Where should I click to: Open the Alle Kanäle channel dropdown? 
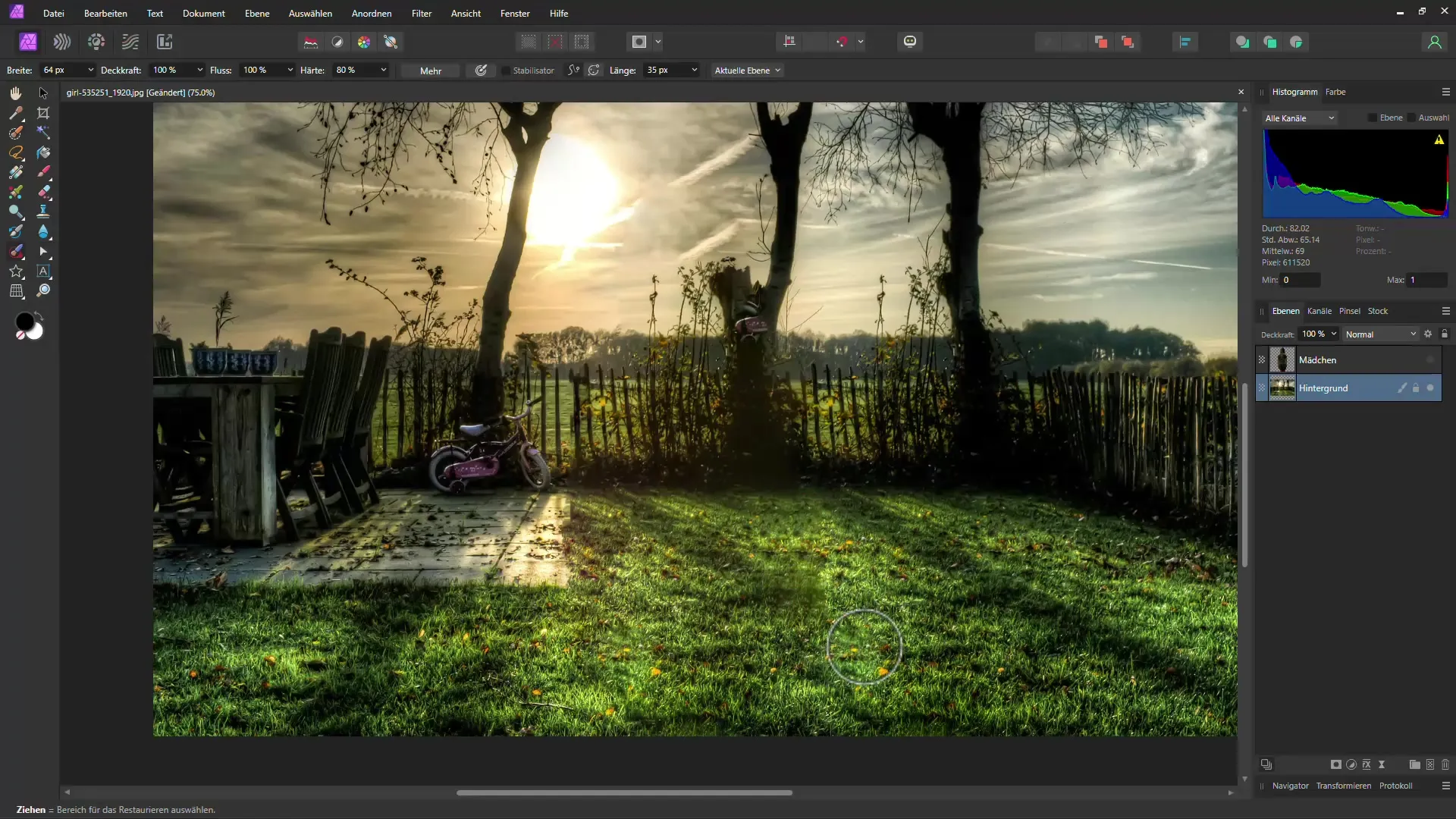(1299, 118)
